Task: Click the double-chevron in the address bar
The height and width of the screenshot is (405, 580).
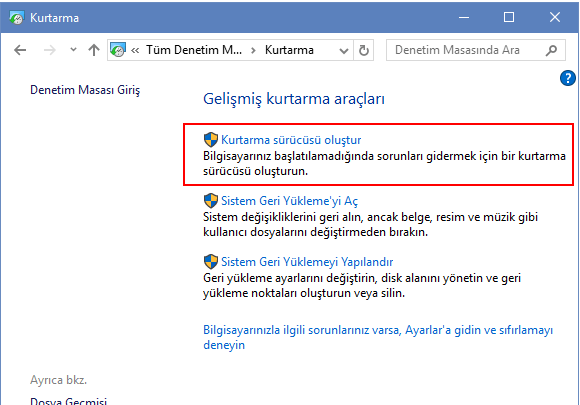Action: click(135, 50)
